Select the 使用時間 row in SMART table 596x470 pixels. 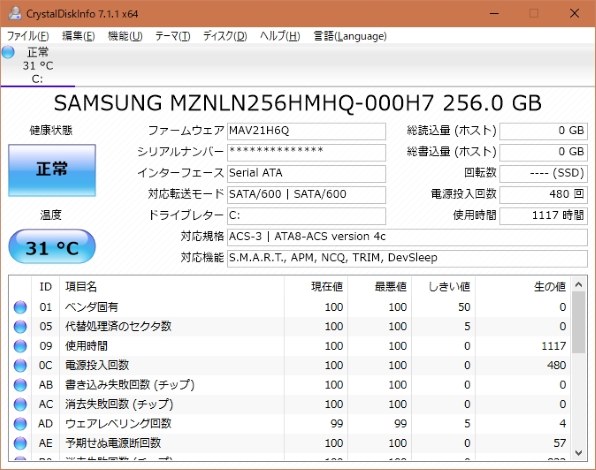click(289, 346)
